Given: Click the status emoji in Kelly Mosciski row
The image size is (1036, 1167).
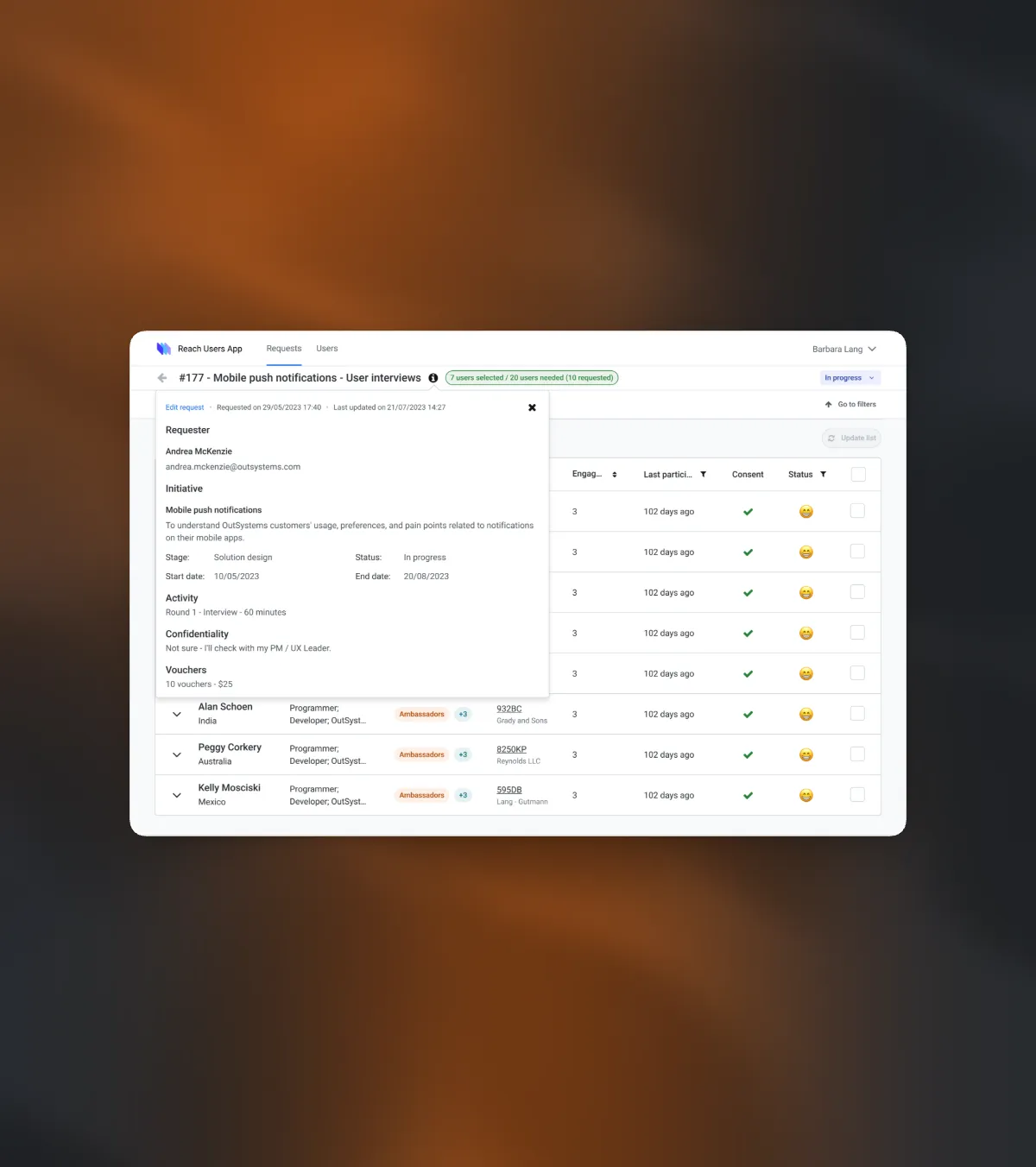Looking at the screenshot, I should (806, 796).
